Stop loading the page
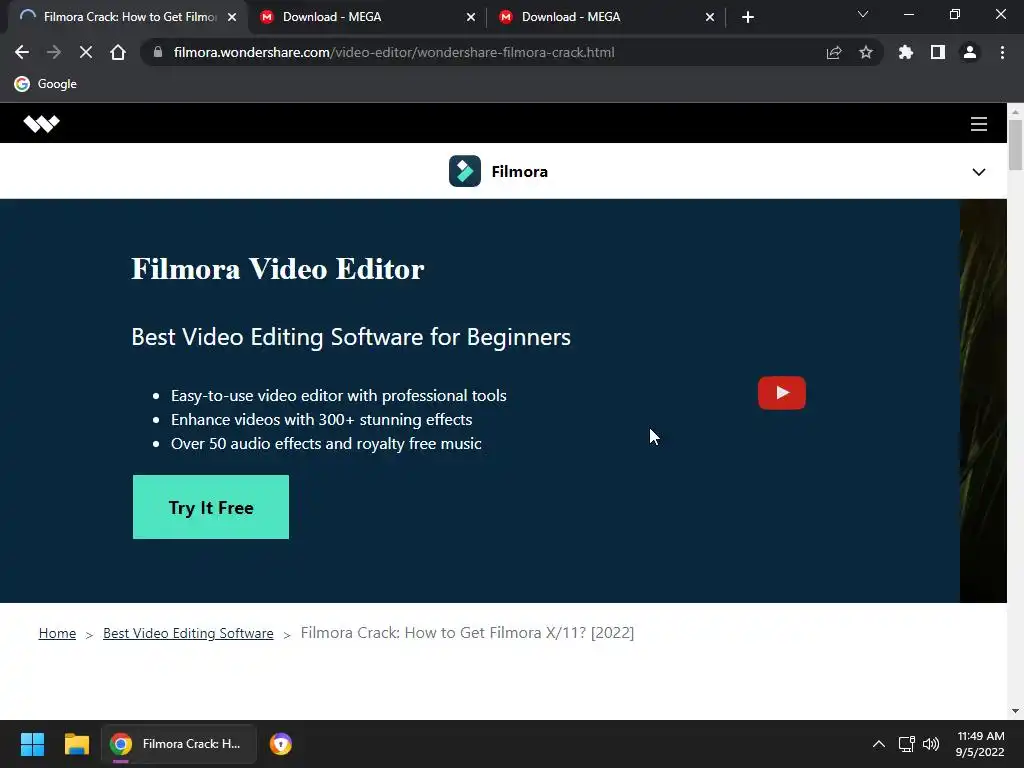Image resolution: width=1024 pixels, height=768 pixels. [x=86, y=52]
